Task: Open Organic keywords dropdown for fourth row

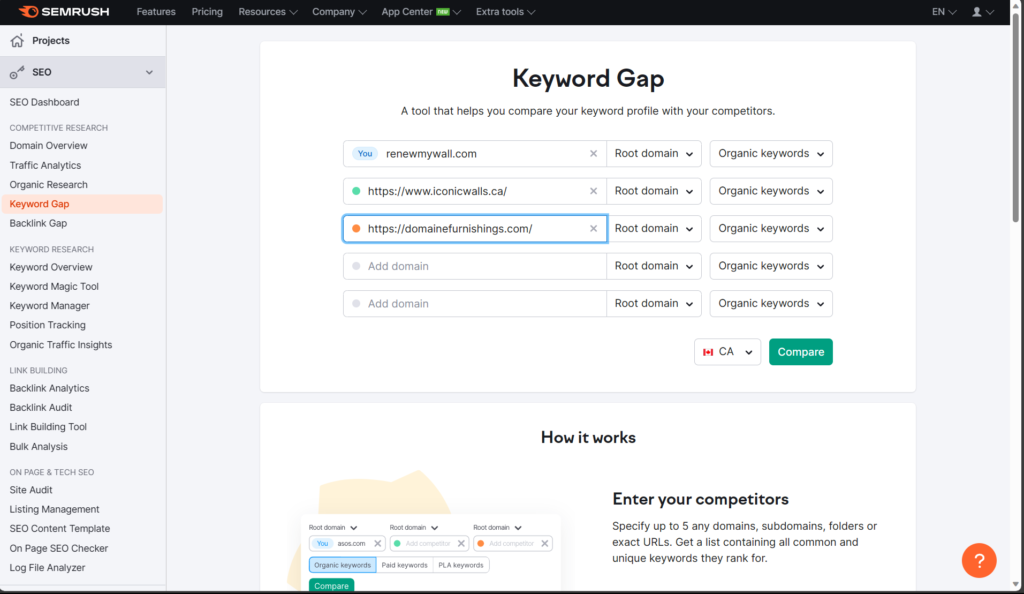Action: 771,266
